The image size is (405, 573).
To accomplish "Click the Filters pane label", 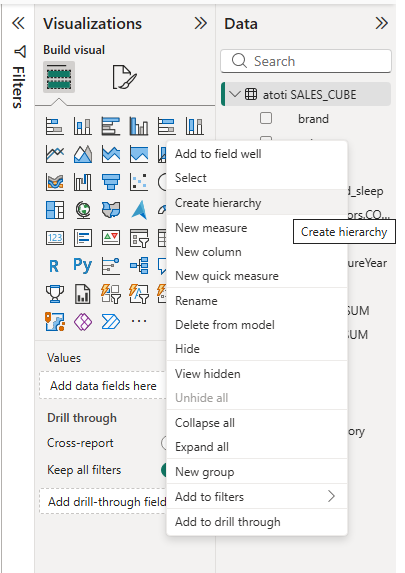I will coord(18,87).
